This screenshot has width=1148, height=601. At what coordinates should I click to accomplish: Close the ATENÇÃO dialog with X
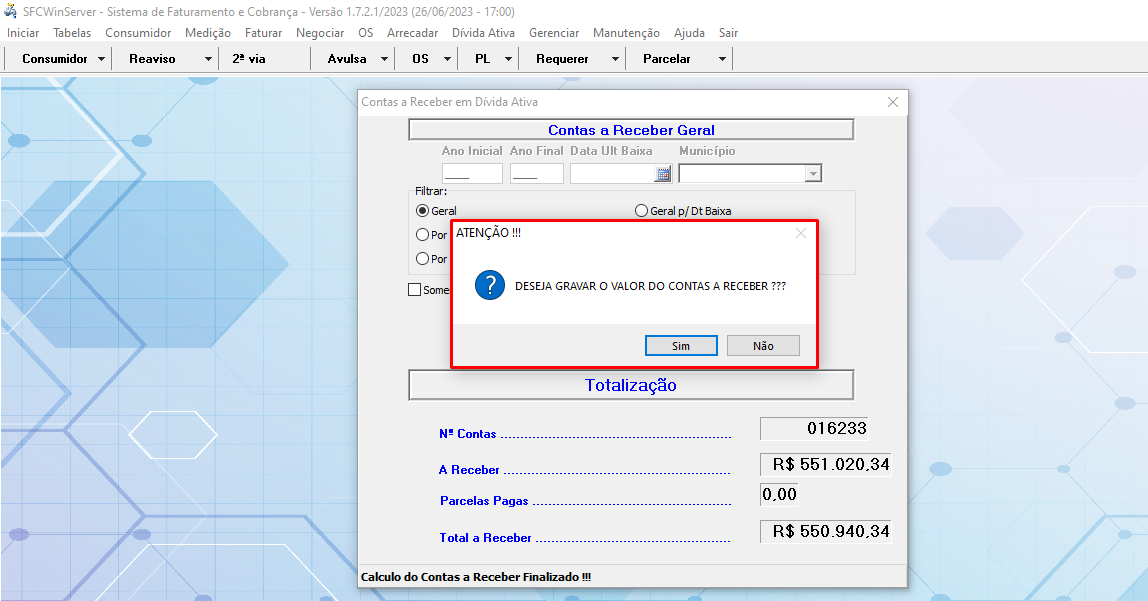(800, 233)
